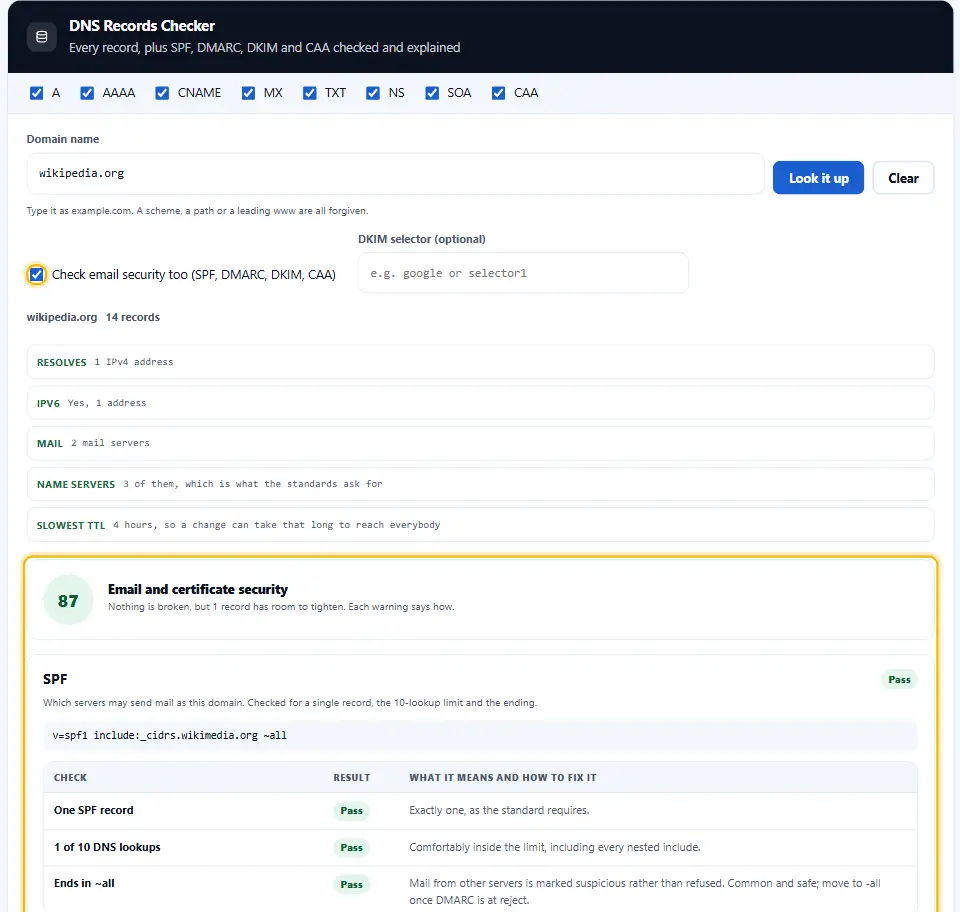The image size is (960, 912).
Task: Uncheck the A record type checkbox
Action: [37, 93]
